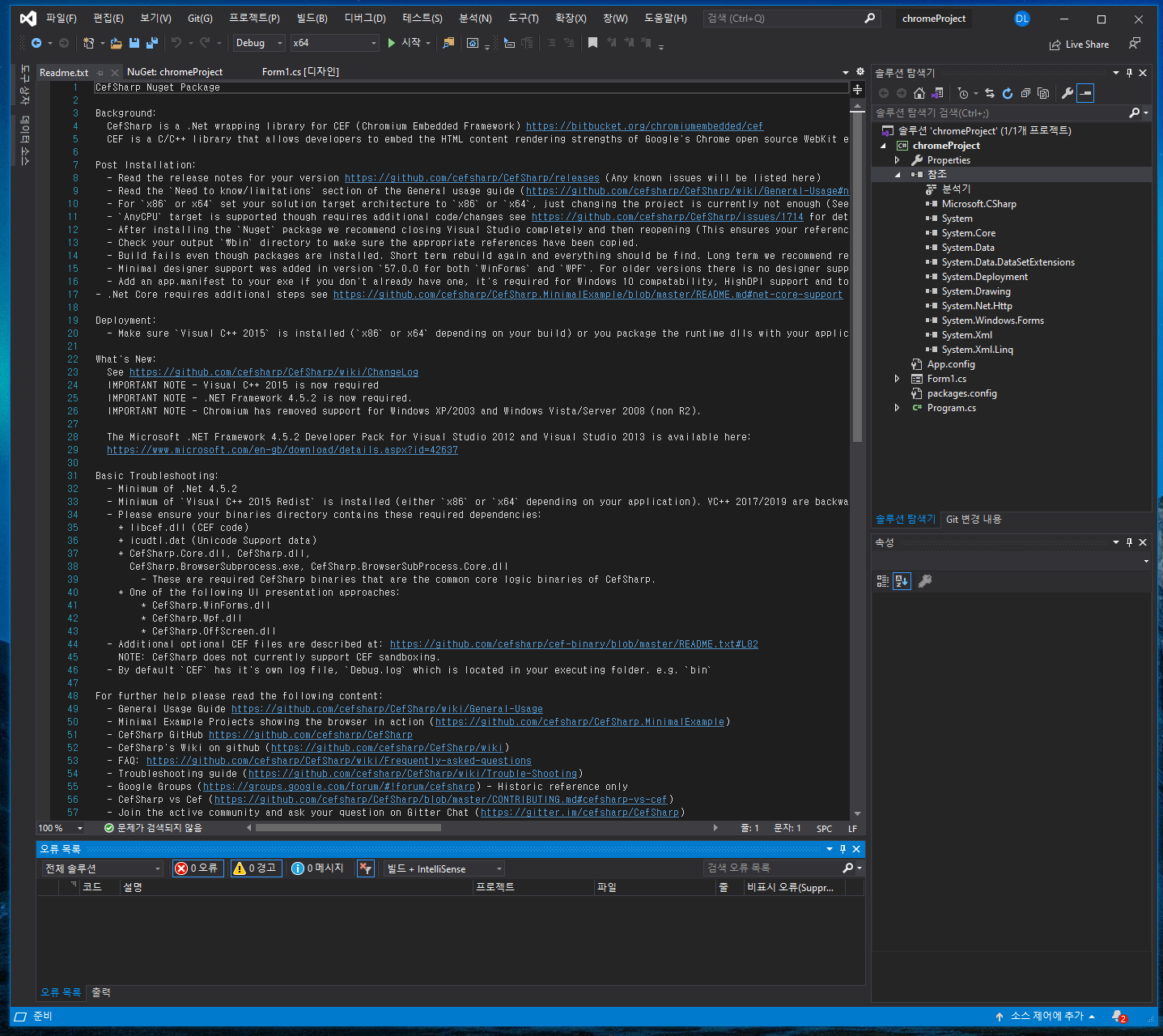The image size is (1163, 1036).
Task: Click the editor vertical scrollbar thumb
Action: coord(857,278)
